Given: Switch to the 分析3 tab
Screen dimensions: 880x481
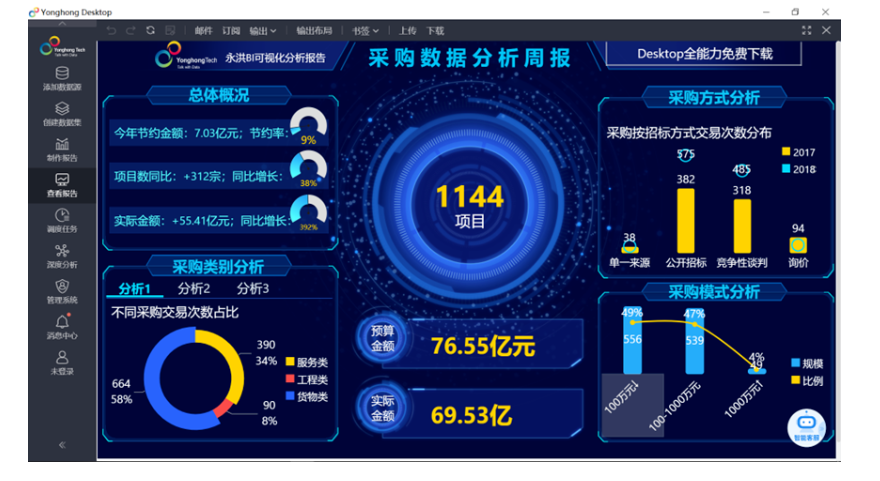Looking at the screenshot, I should (252, 289).
